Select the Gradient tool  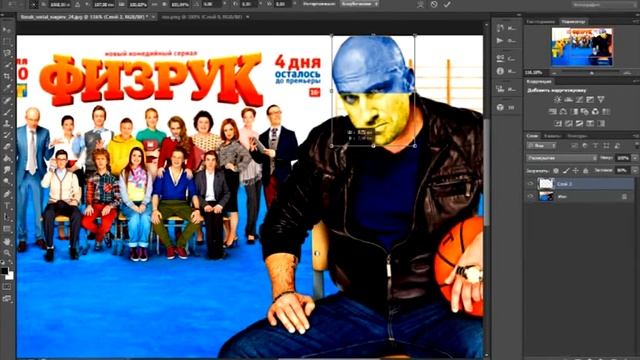[7, 158]
